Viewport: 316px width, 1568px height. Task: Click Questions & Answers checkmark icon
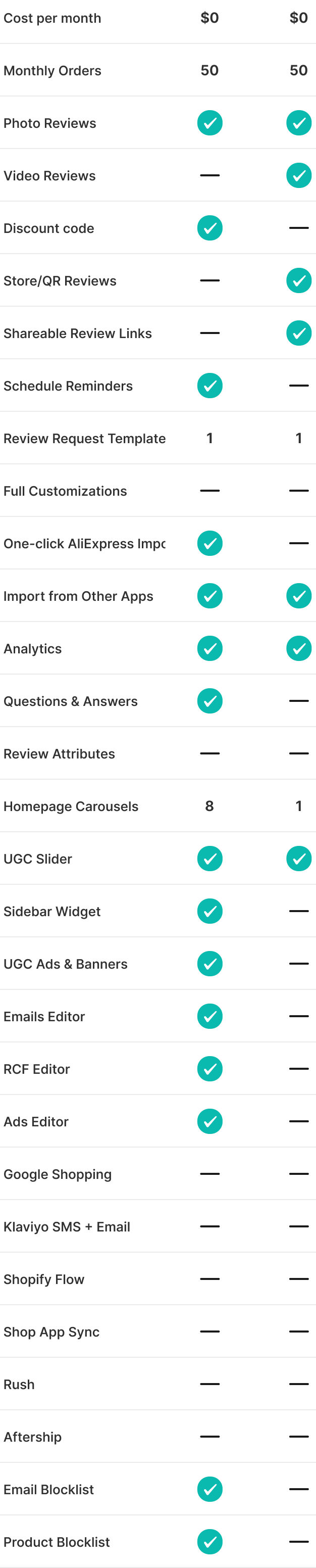(209, 701)
